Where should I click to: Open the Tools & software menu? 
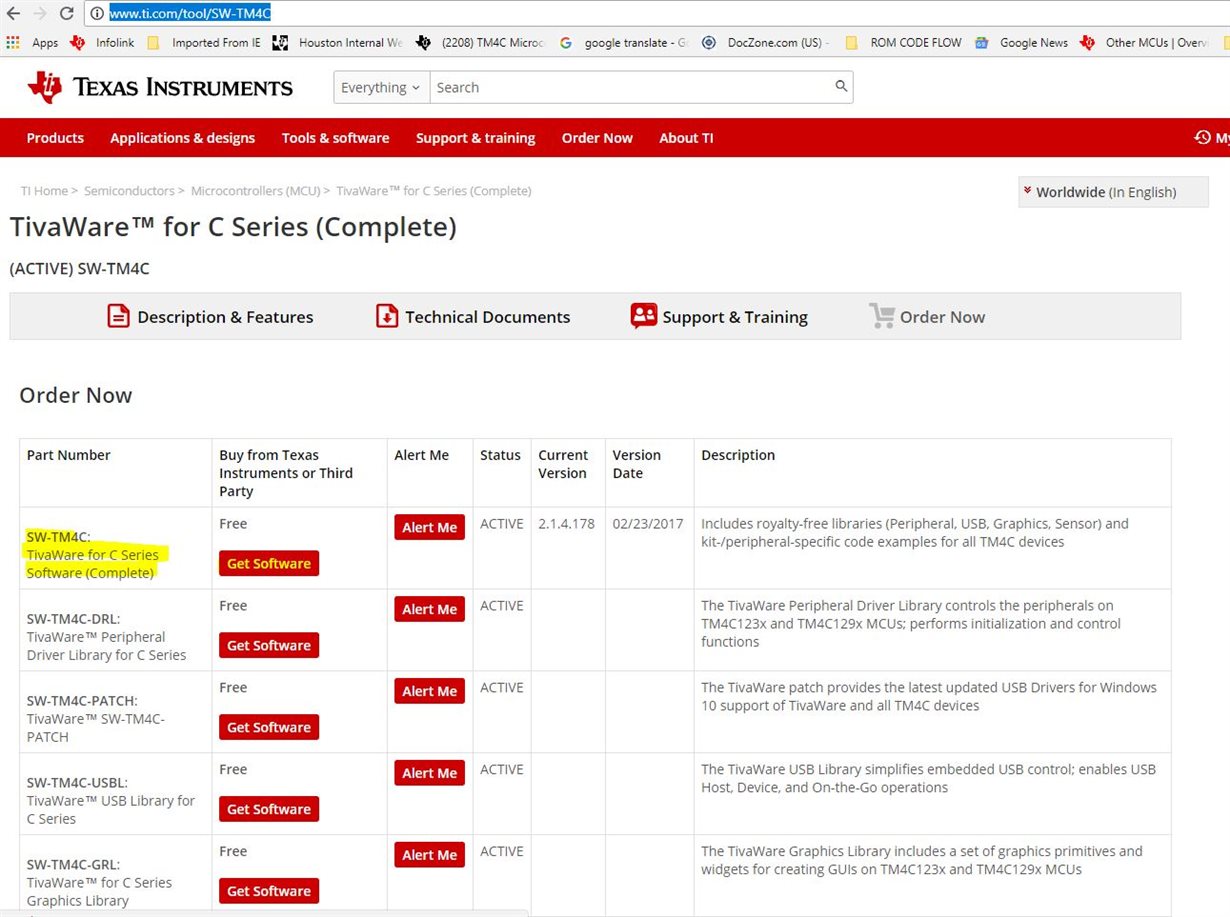(x=335, y=138)
